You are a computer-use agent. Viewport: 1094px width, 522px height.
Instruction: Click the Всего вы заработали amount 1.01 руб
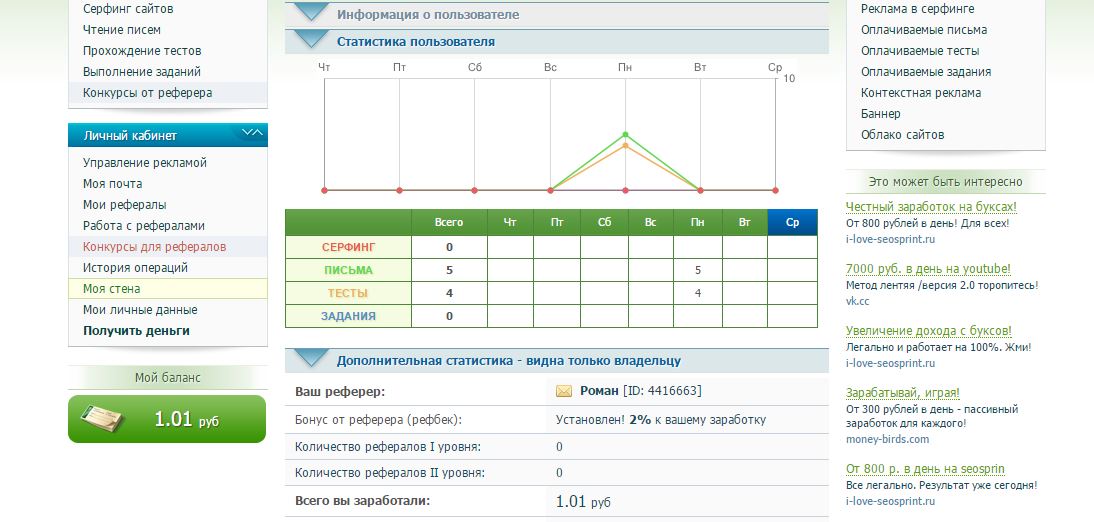pos(583,501)
